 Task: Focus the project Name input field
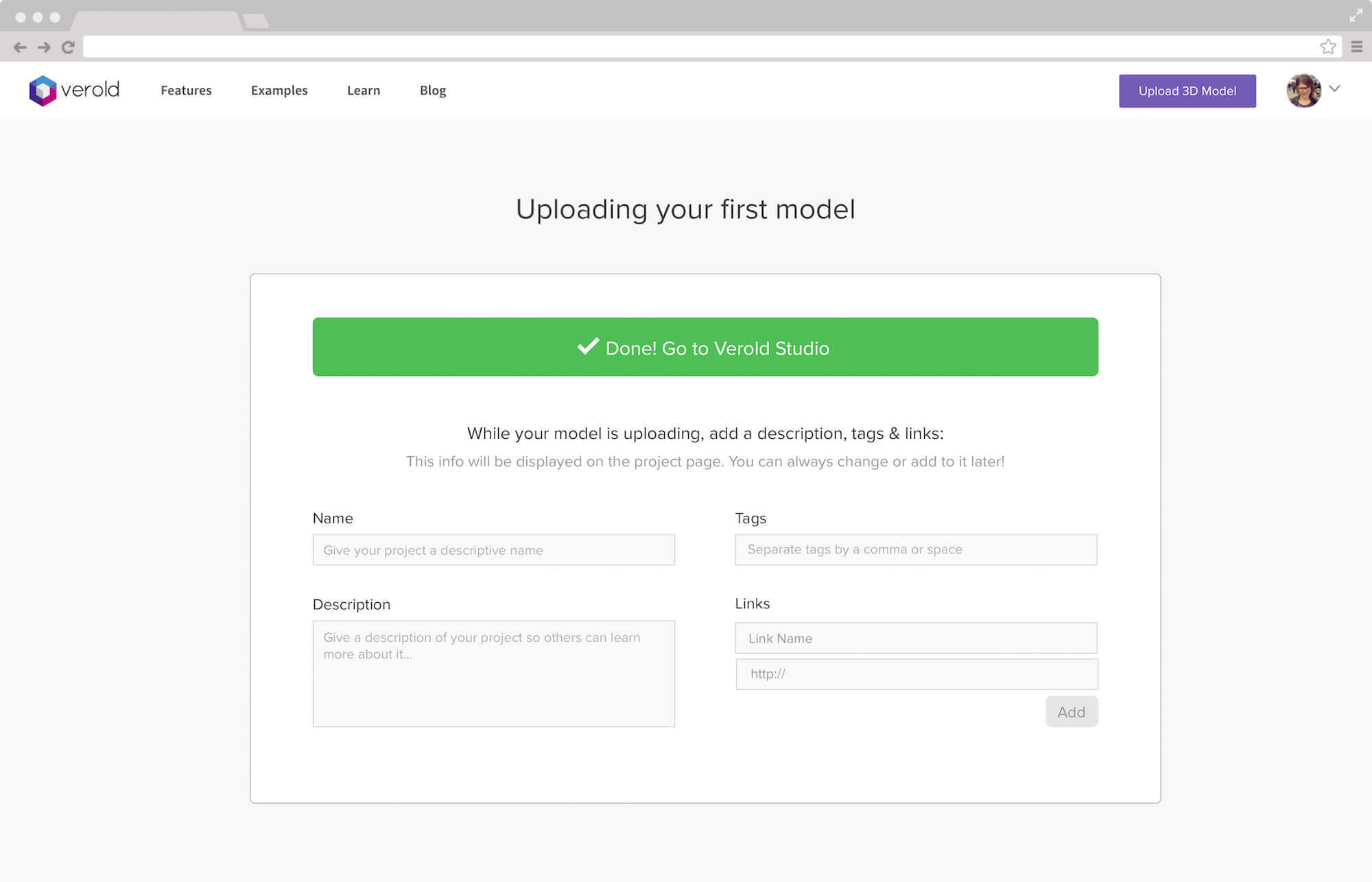(x=494, y=550)
